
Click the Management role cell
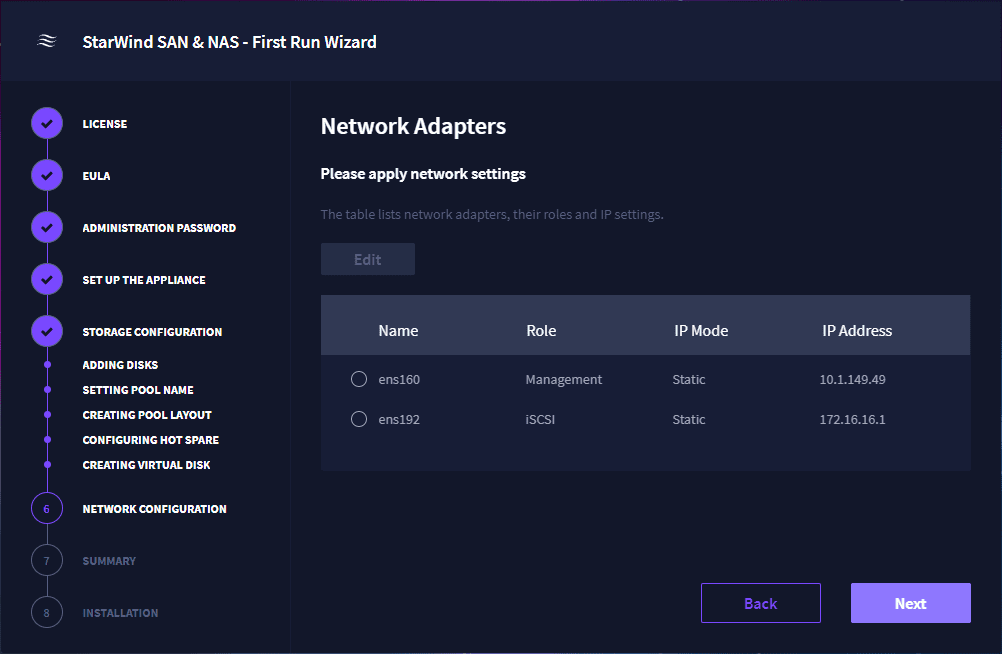(x=564, y=379)
